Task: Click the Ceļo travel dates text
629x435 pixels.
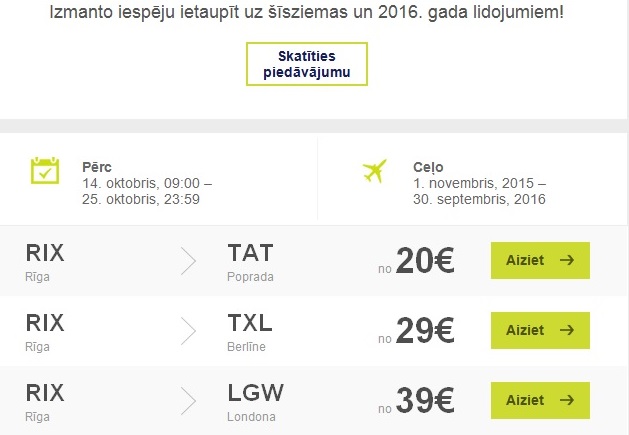Action: (480, 183)
